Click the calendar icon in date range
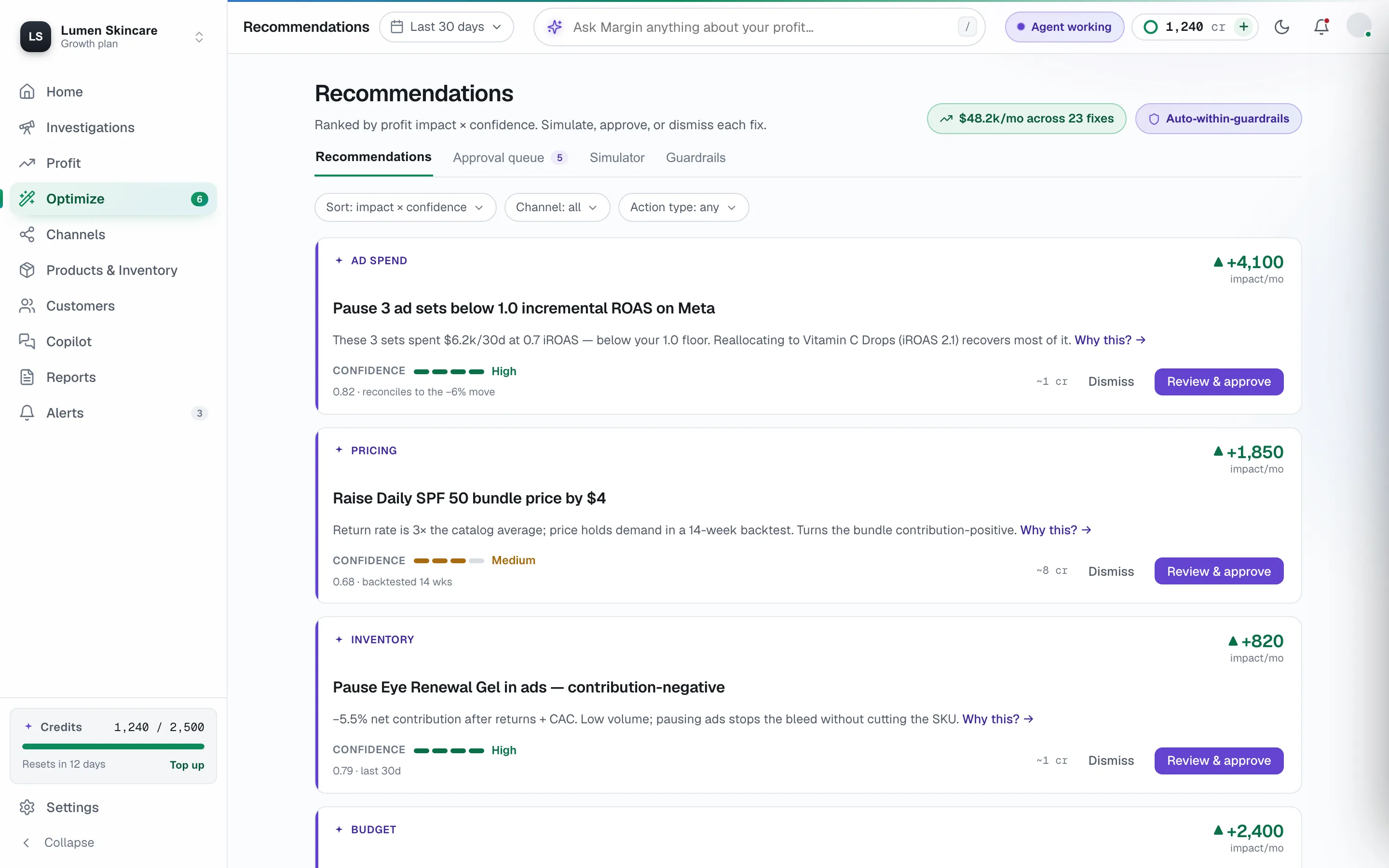The width and height of the screenshot is (1389, 868). point(396,27)
